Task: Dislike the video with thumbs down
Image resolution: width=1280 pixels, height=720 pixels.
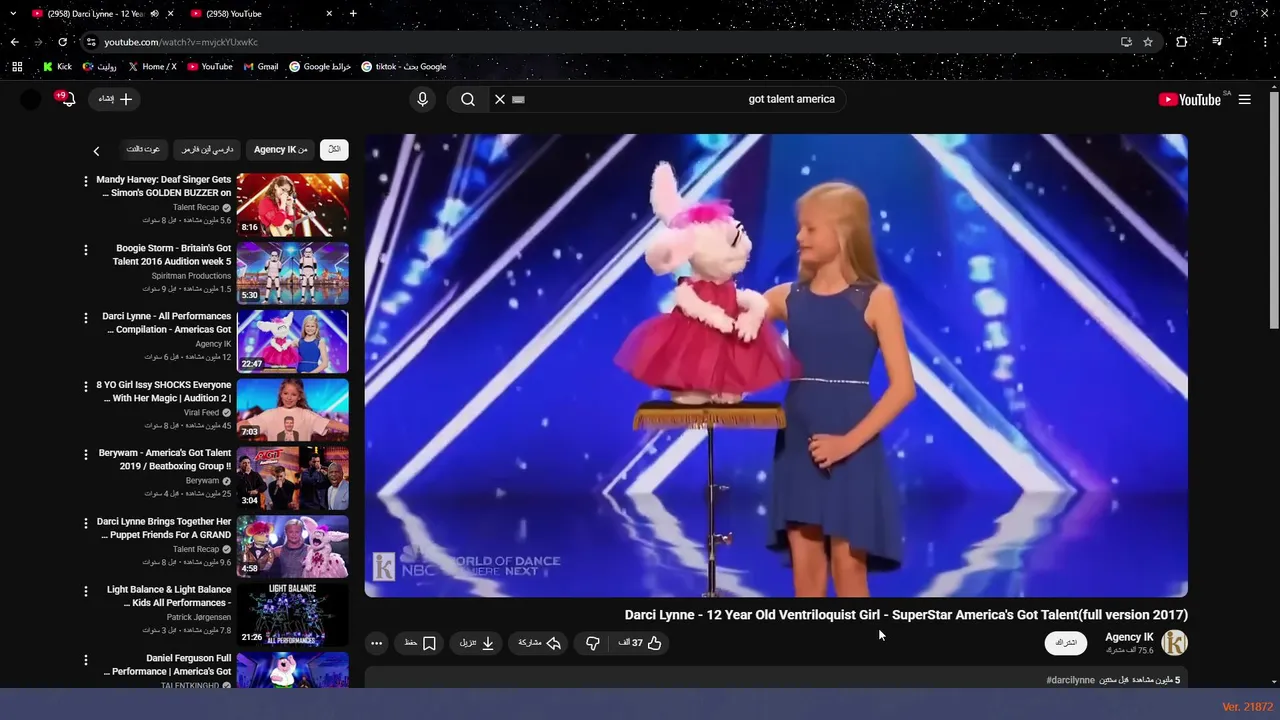Action: coord(592,643)
